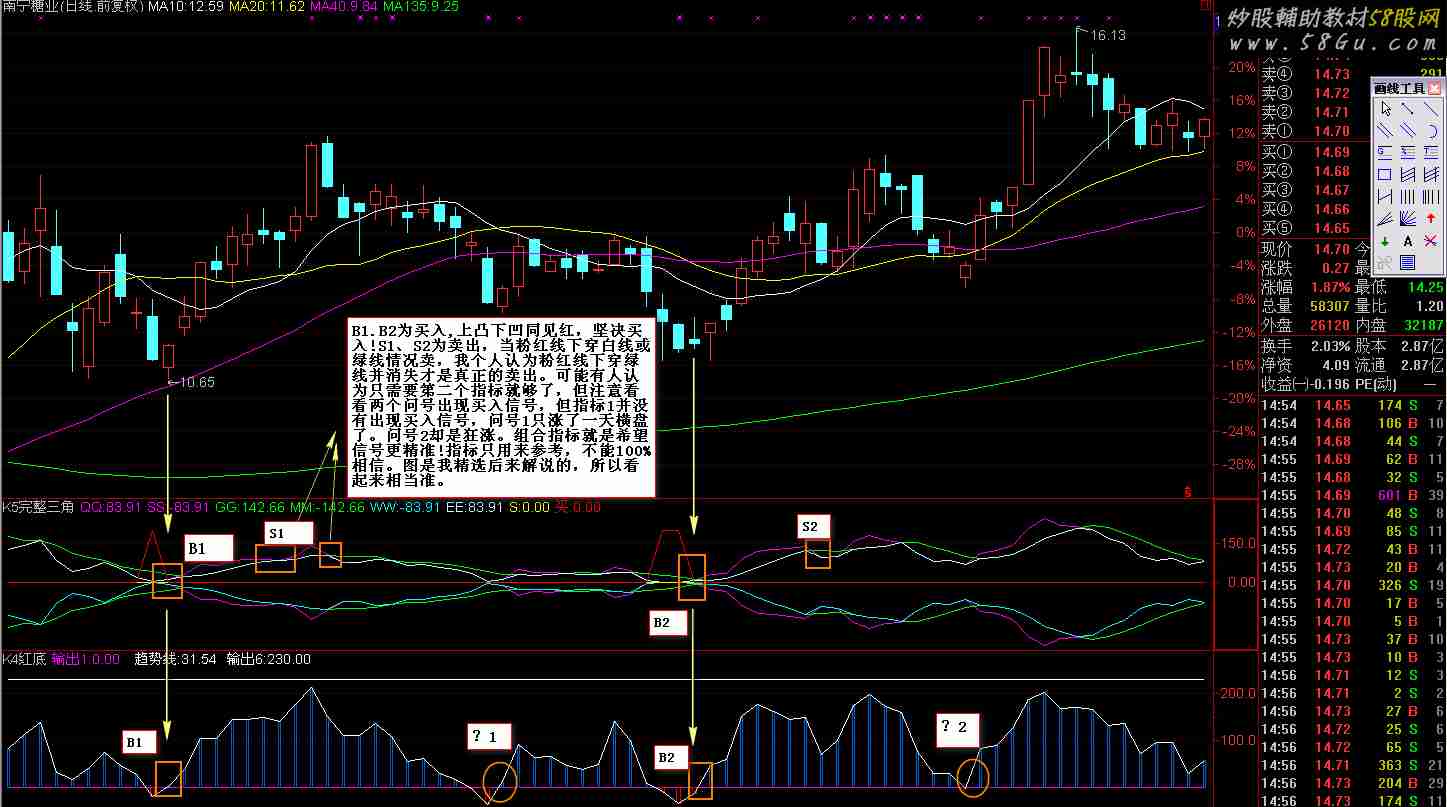Click the 涨跌 value 0.27

[1336, 268]
